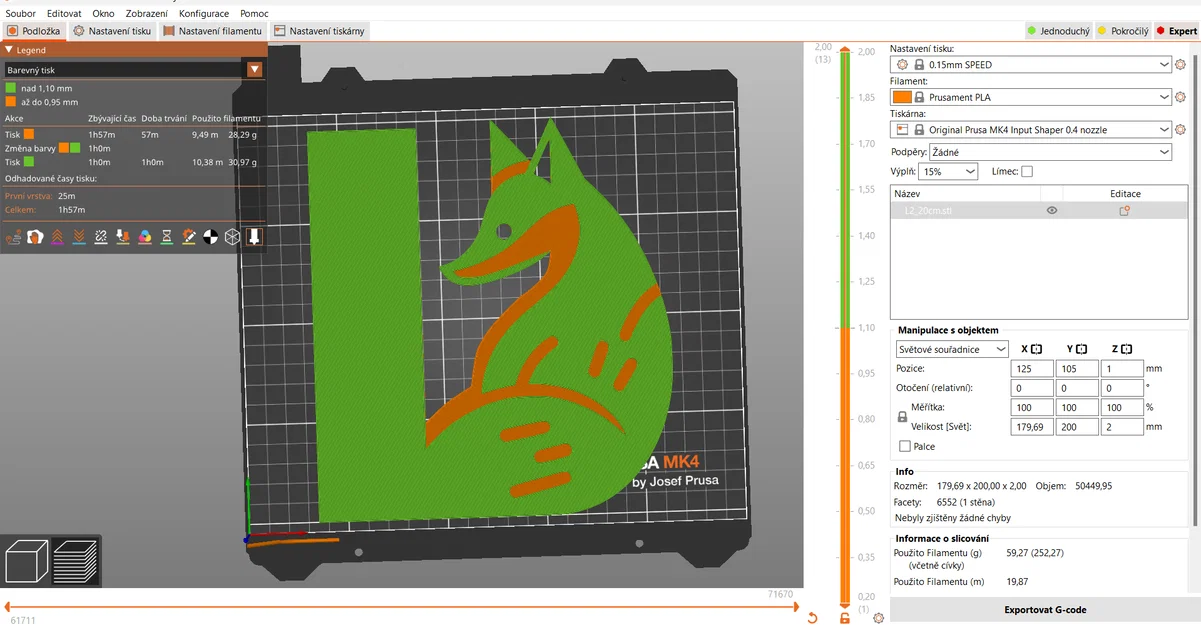Click the horizontal moves slider at bottom
Screen dimensions: 1201x625
pos(400,606)
